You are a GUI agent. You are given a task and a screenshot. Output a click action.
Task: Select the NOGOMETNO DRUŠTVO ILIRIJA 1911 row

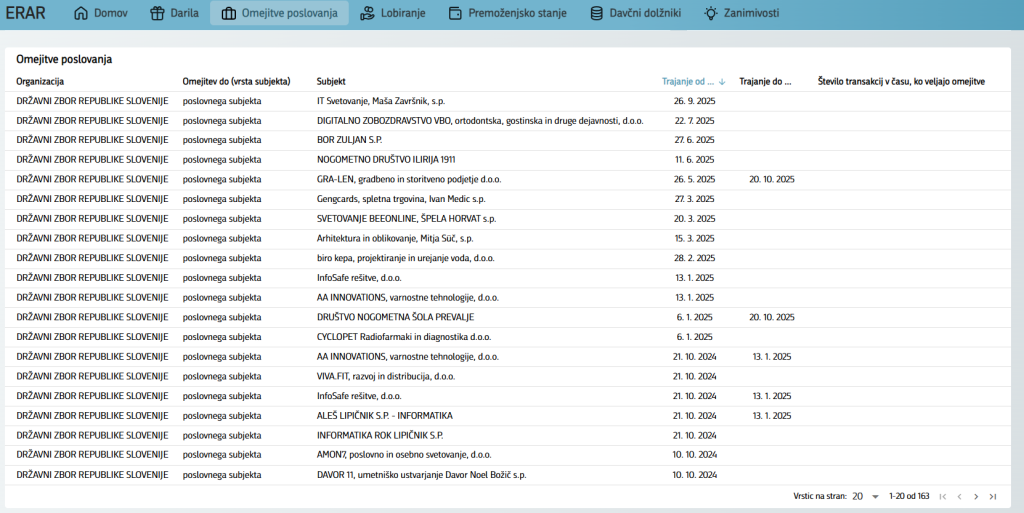tap(386, 159)
